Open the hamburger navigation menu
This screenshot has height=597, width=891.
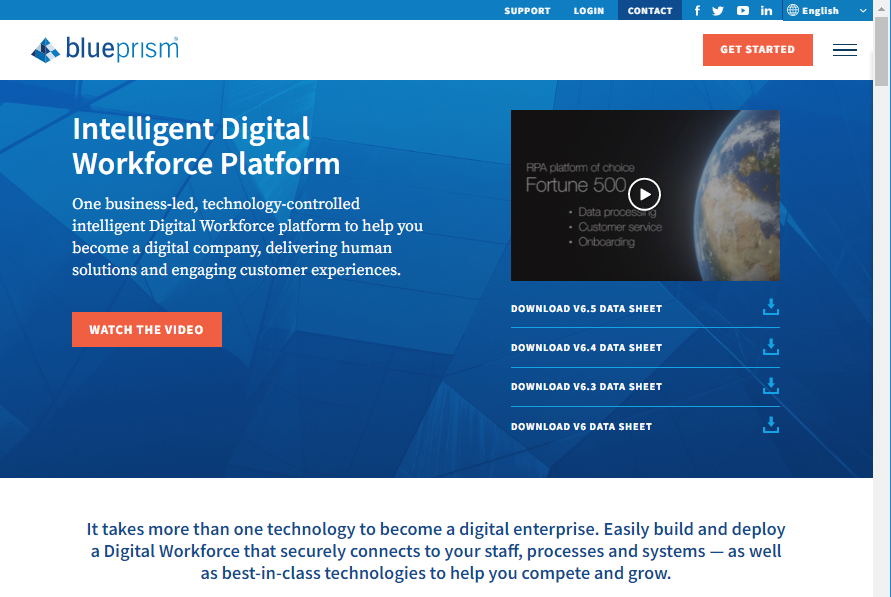click(x=845, y=50)
